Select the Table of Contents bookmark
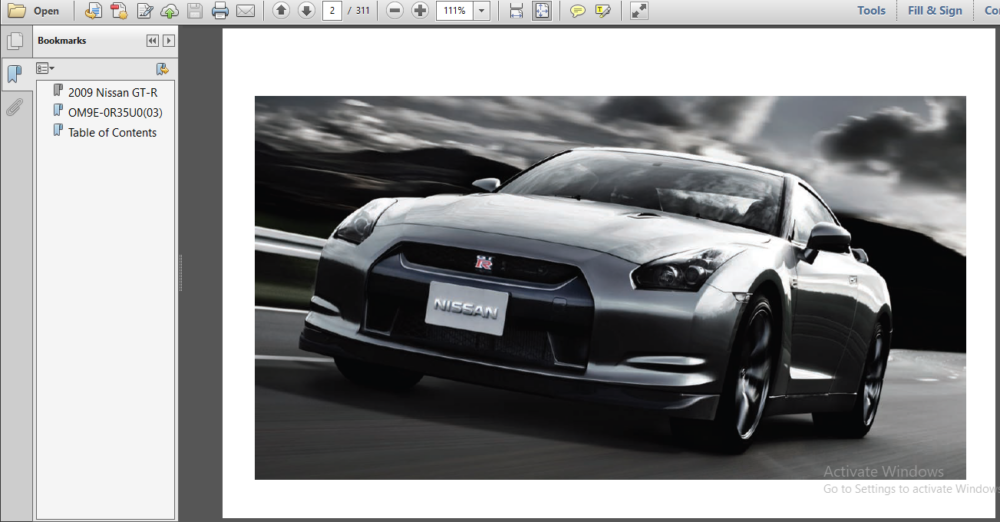 (112, 133)
